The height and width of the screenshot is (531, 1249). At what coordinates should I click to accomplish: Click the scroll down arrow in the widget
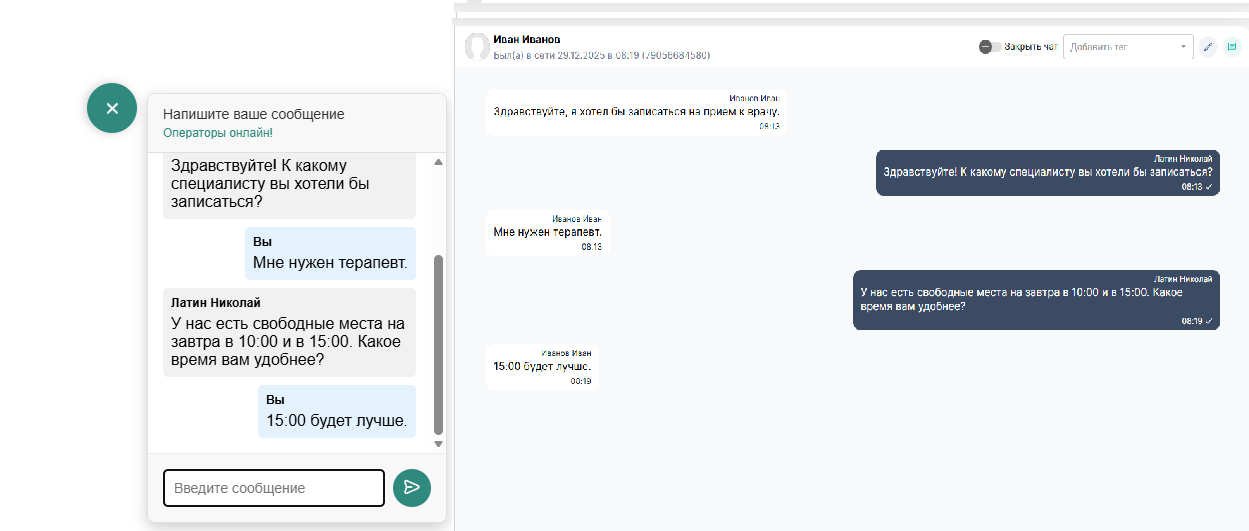[438, 443]
